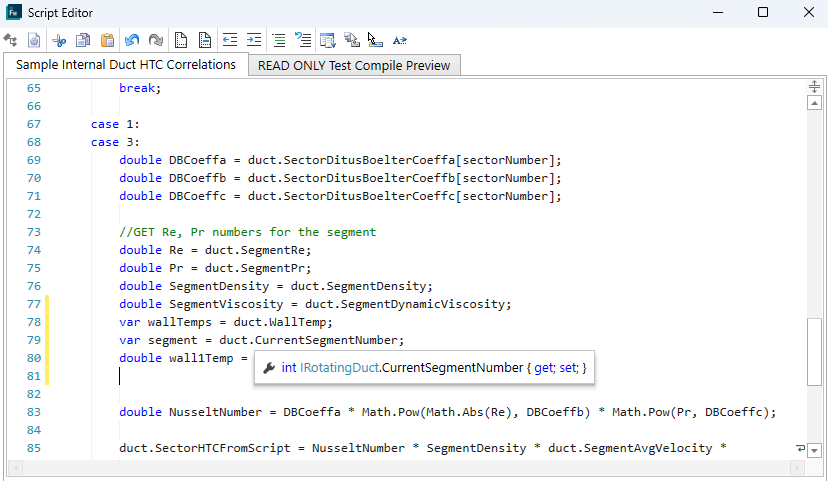Click the blank page outline icon

pyautogui.click(x=181, y=41)
